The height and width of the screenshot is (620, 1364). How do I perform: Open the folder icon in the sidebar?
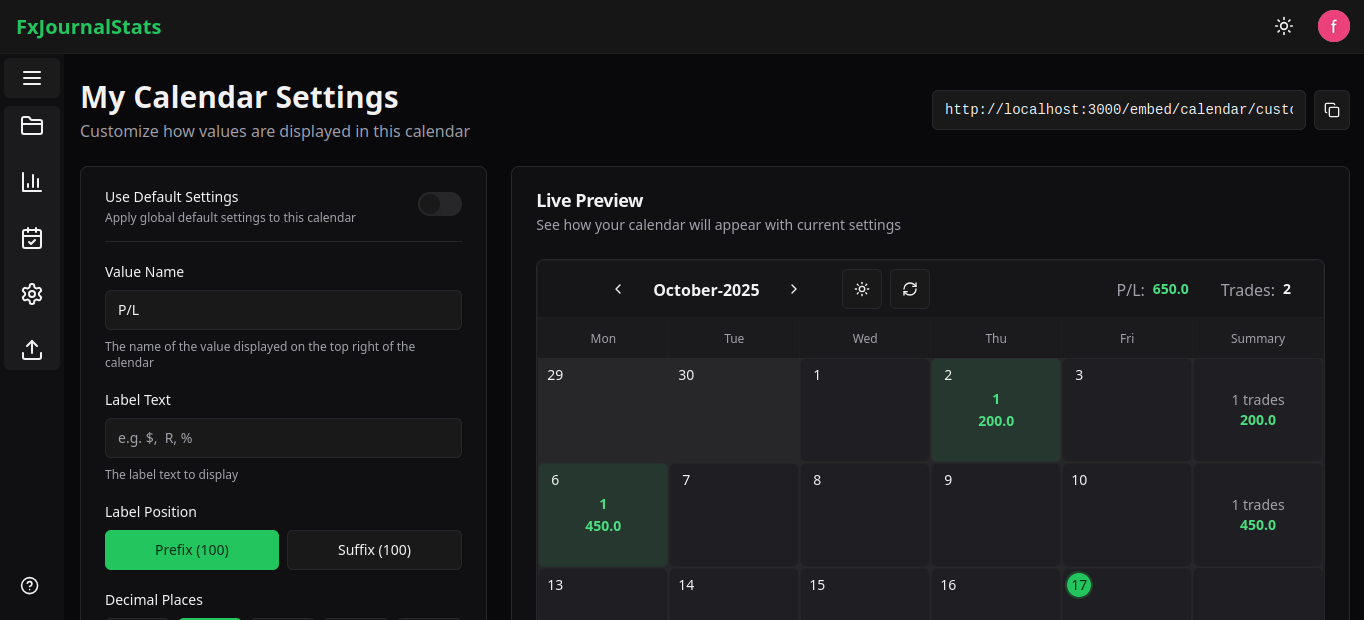coord(31,126)
